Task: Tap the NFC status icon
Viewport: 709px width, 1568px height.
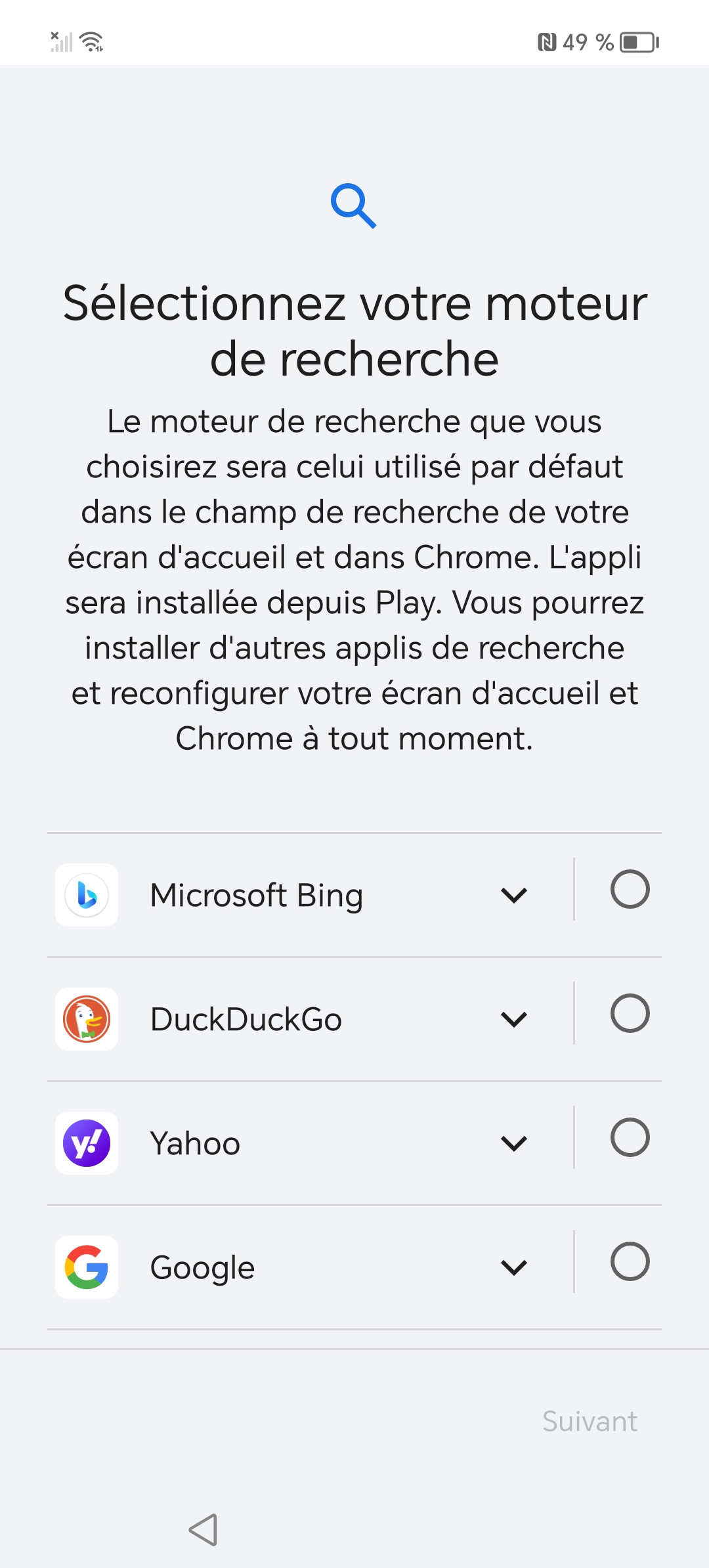Action: 547,43
